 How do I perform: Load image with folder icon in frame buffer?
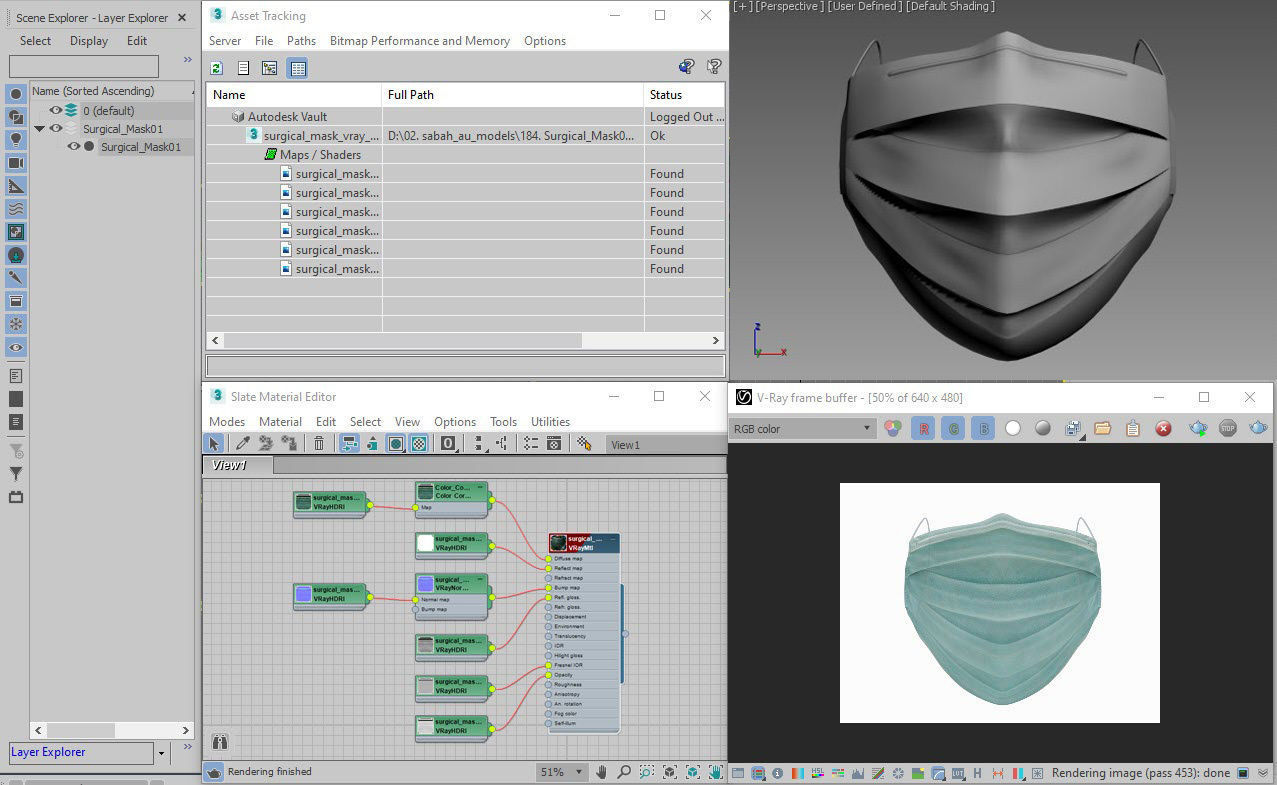pos(1102,428)
